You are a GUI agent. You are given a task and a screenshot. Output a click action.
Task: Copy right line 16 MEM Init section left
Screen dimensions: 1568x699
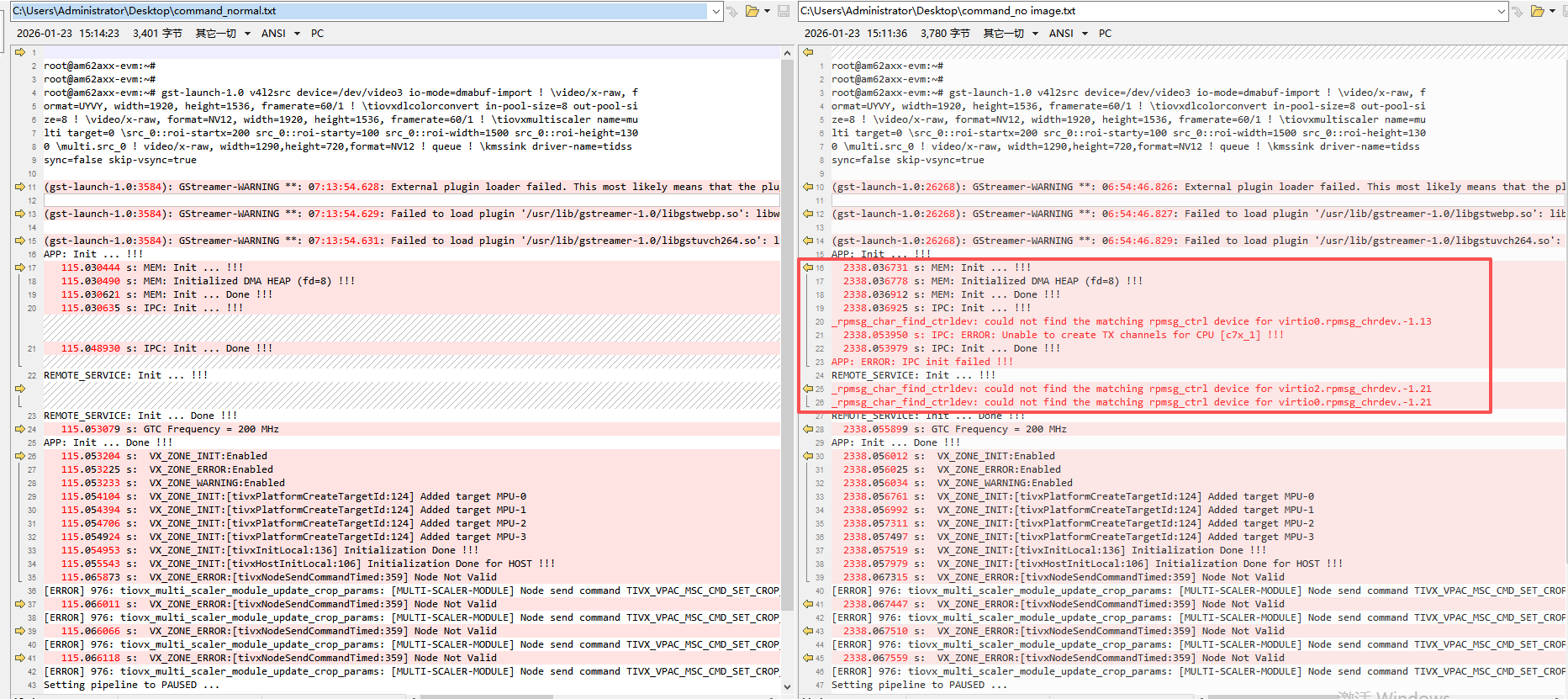click(x=808, y=267)
